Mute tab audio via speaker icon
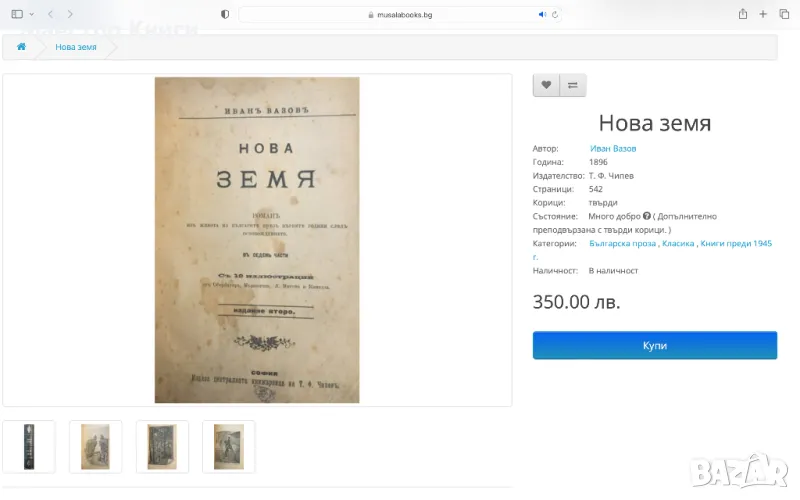Screen dimensions: 800x500 [x=542, y=14]
